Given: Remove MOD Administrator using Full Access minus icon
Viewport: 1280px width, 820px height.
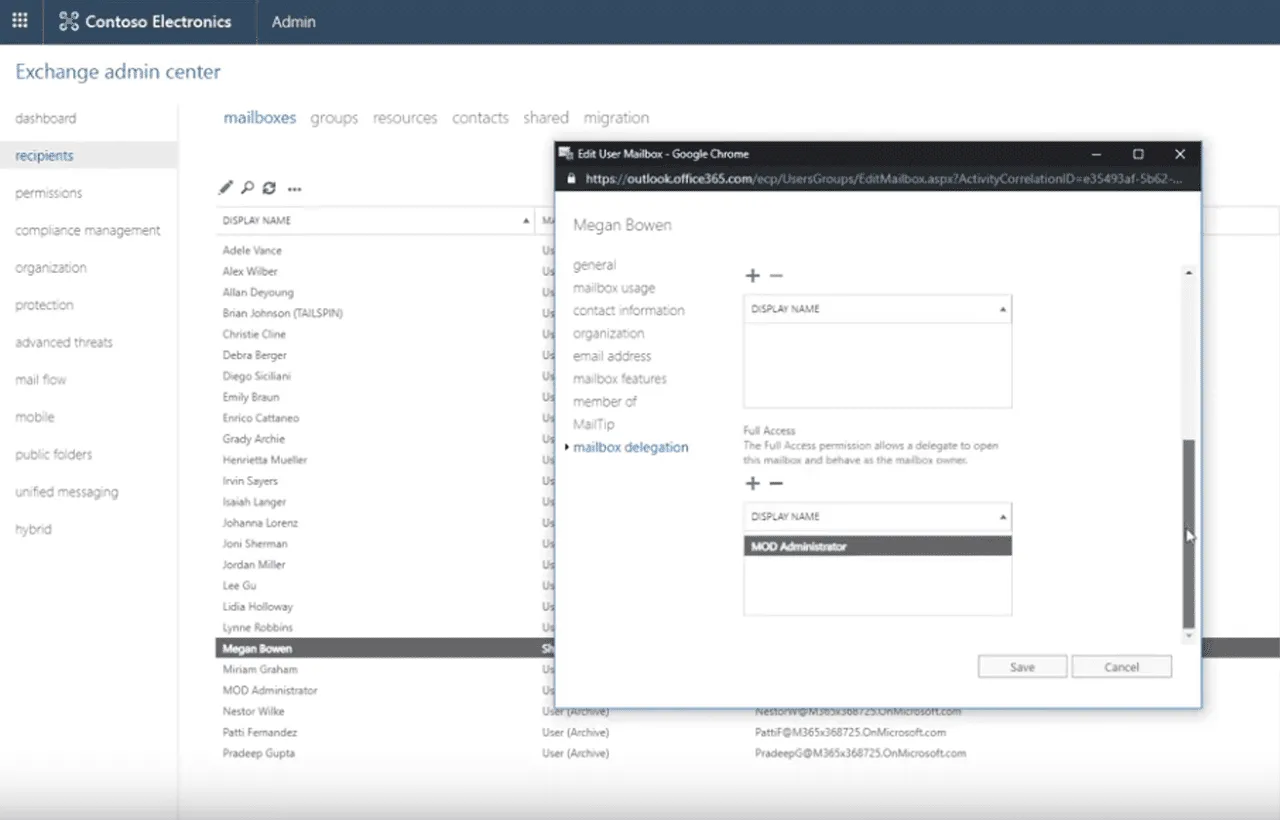Looking at the screenshot, I should pos(775,483).
